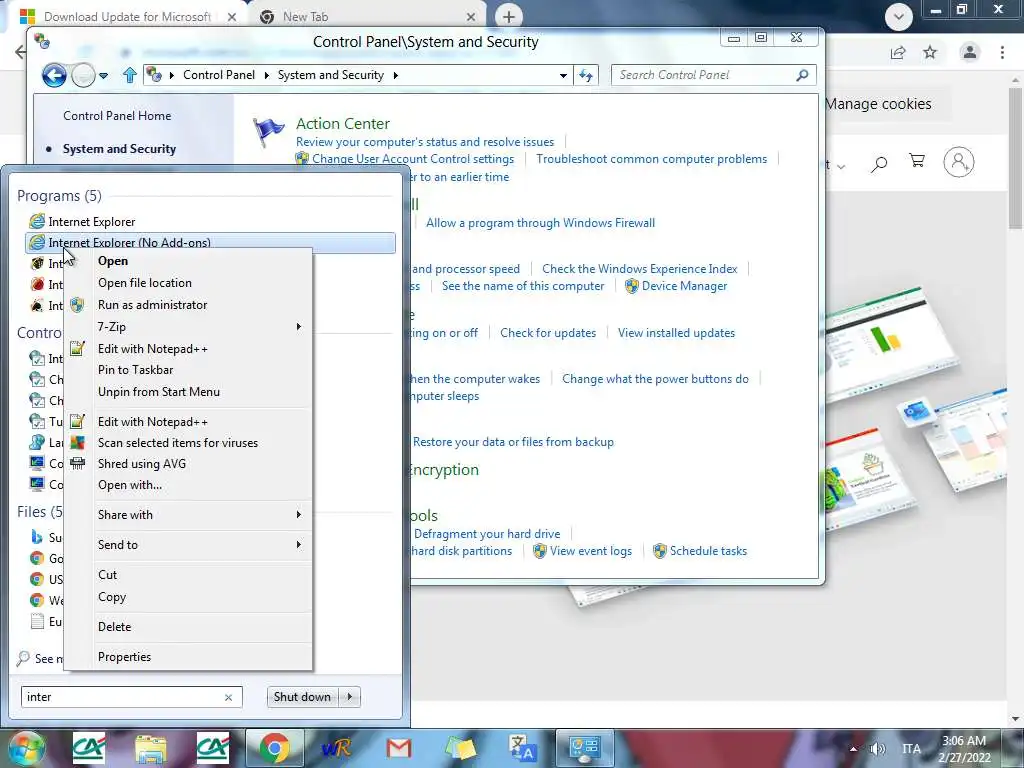This screenshot has height=768, width=1024.
Task: Choose Run as administrator
Action: [152, 305]
